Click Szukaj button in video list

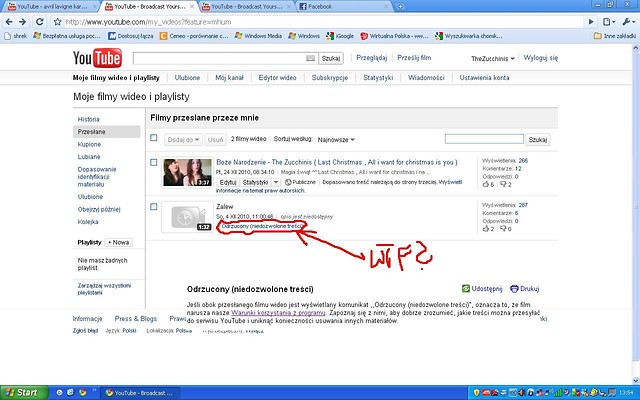tap(538, 140)
